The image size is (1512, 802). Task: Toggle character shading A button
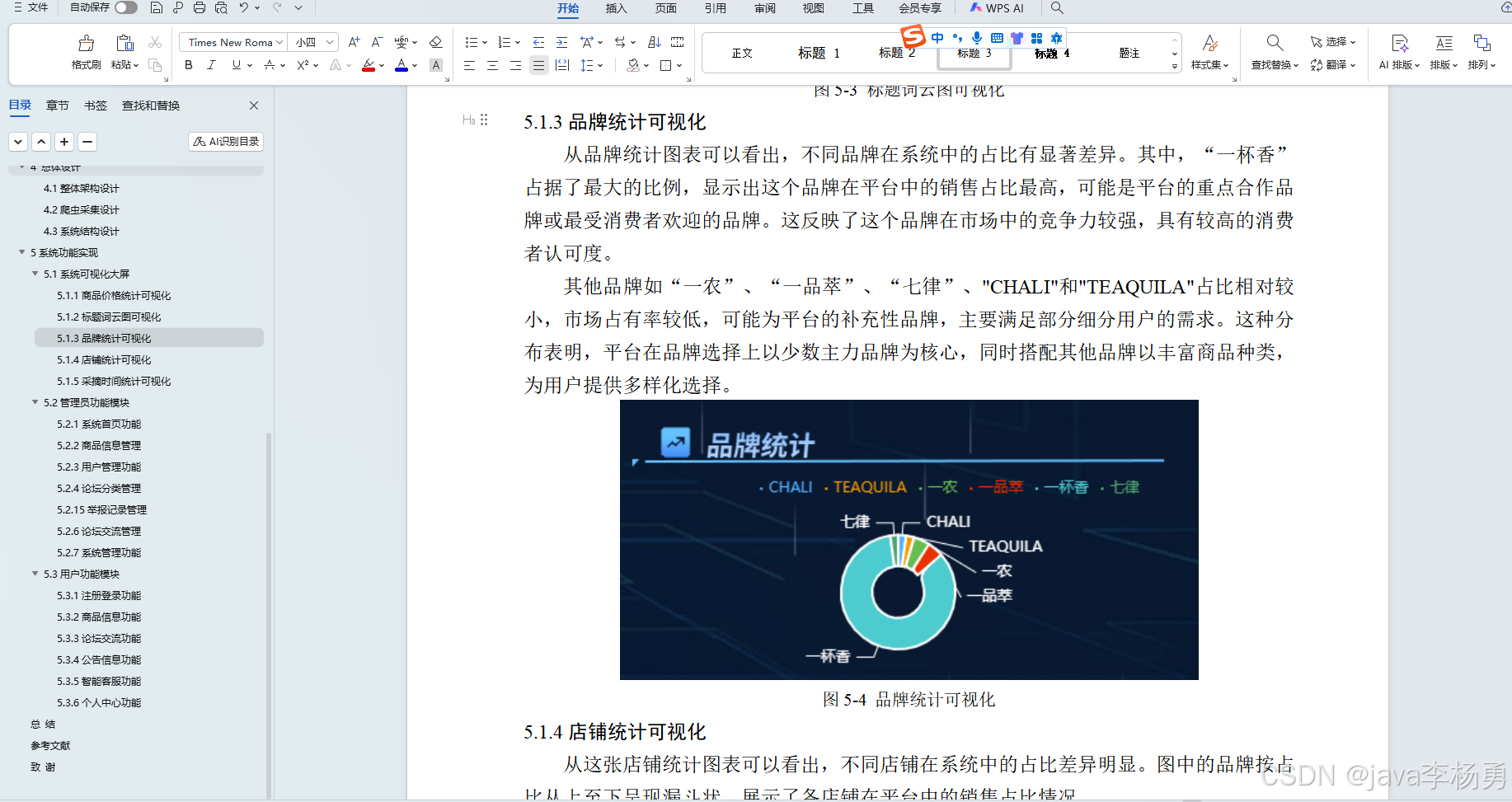436,65
